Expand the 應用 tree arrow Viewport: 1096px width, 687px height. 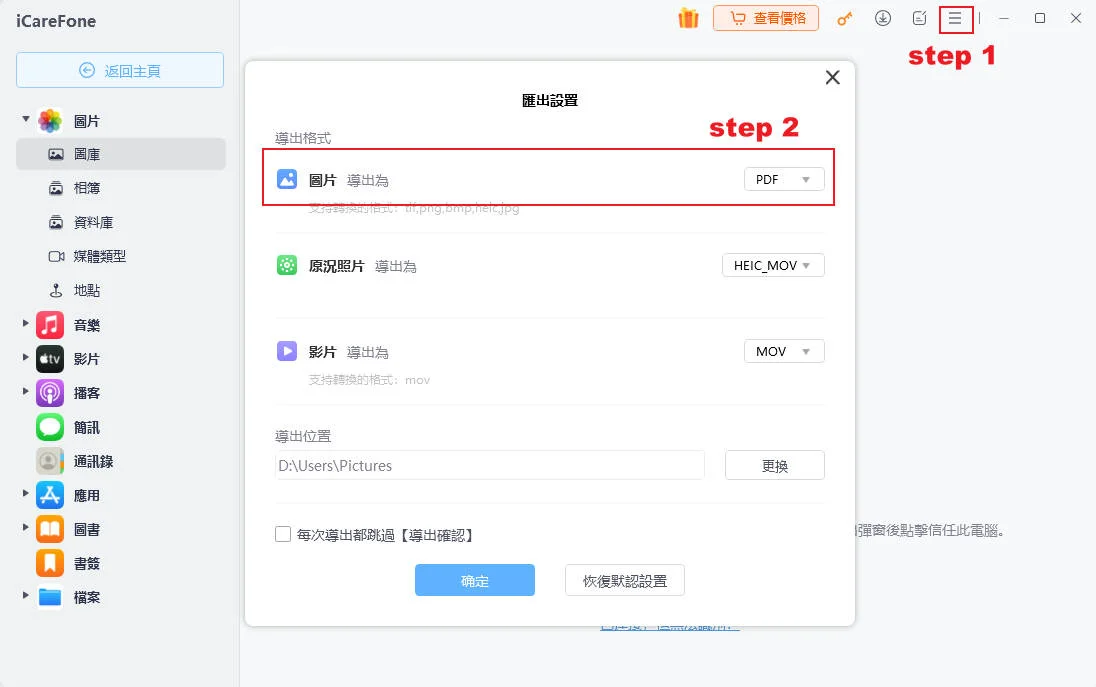pyautogui.click(x=26, y=493)
